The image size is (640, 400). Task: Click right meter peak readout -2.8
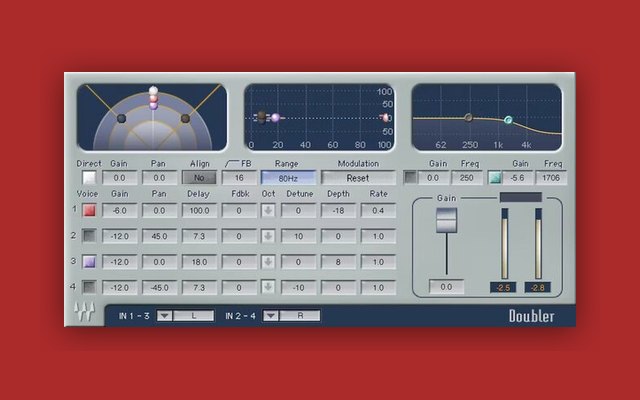tap(538, 288)
